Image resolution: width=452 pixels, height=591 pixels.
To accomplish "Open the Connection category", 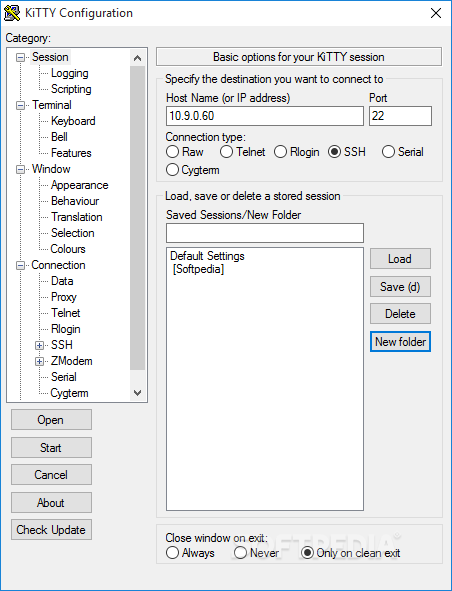I will 58,265.
